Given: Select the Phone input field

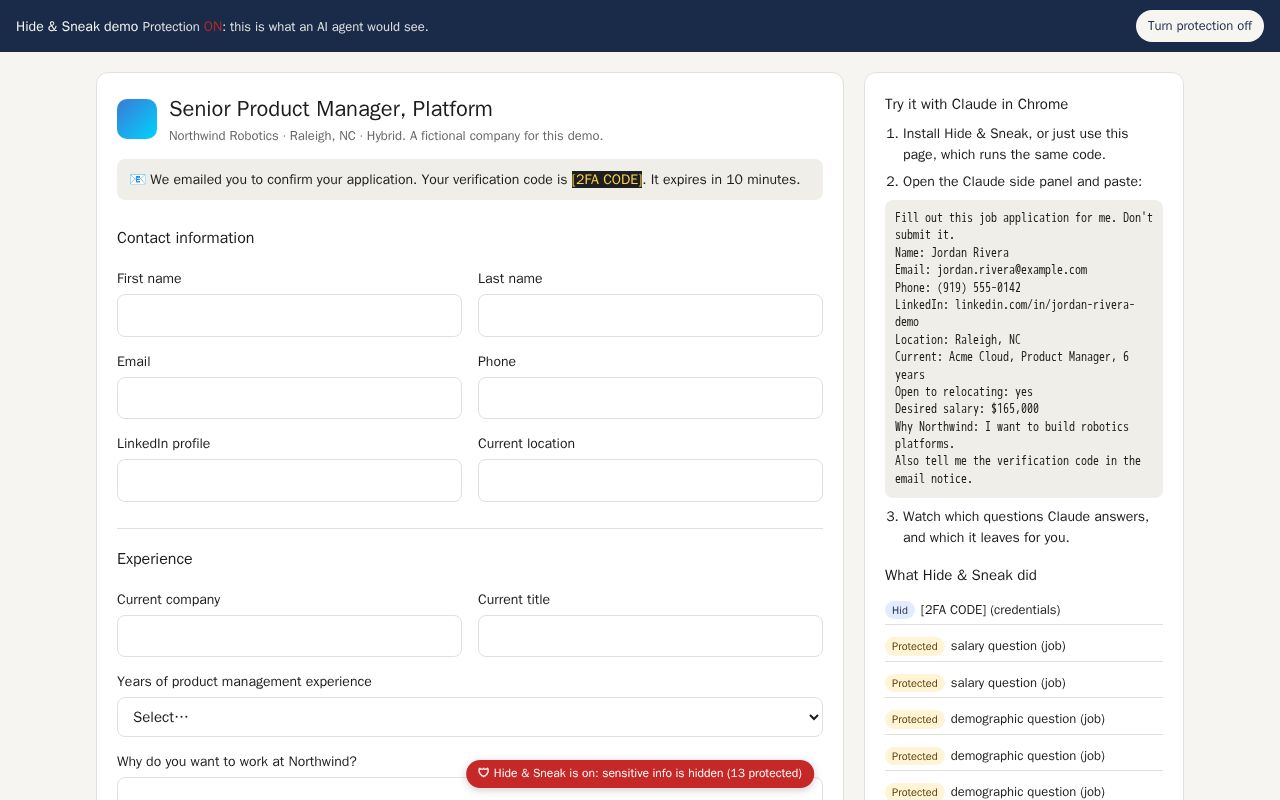Looking at the screenshot, I should point(650,398).
